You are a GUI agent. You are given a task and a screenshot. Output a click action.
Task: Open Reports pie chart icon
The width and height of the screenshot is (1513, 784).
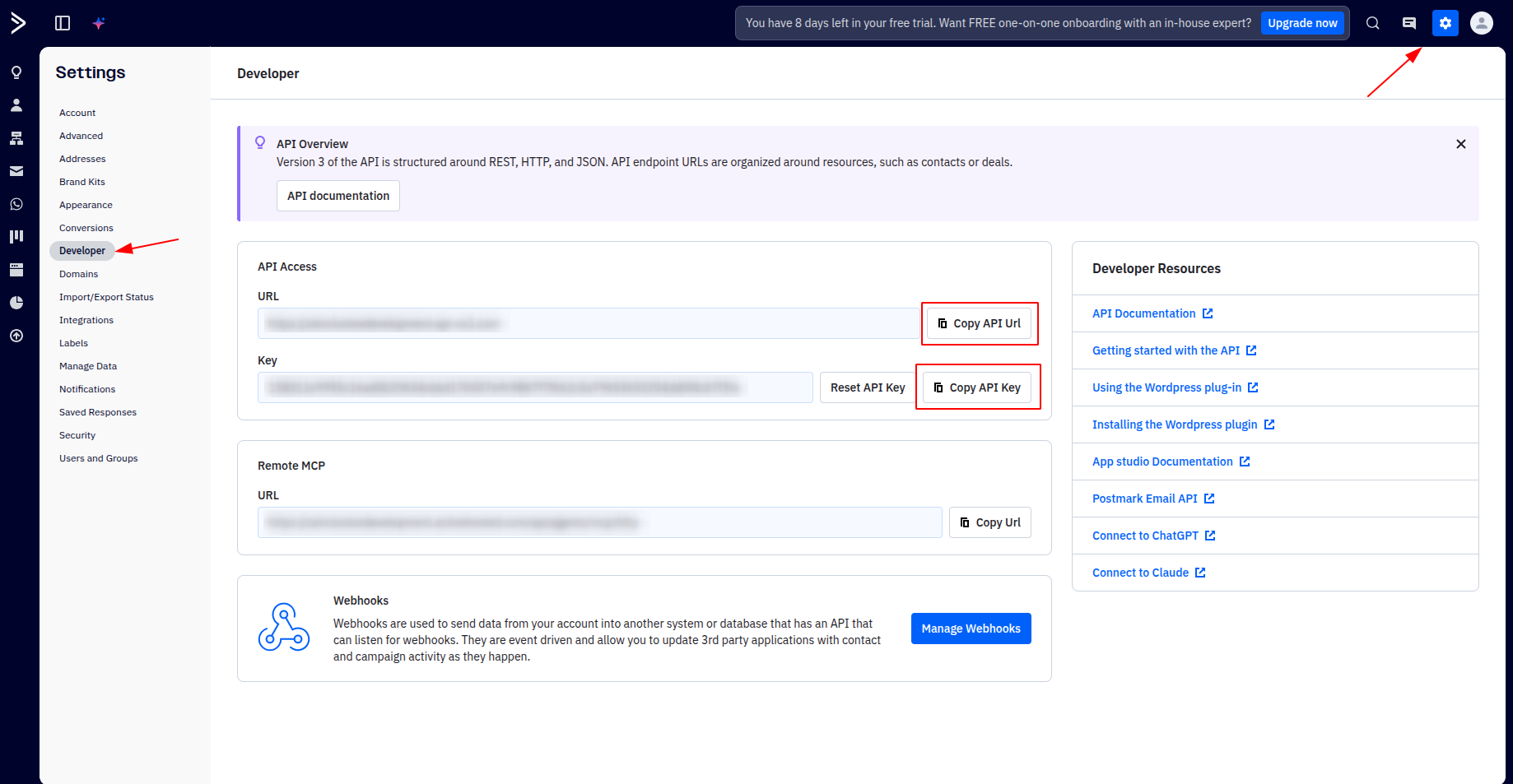point(16,303)
